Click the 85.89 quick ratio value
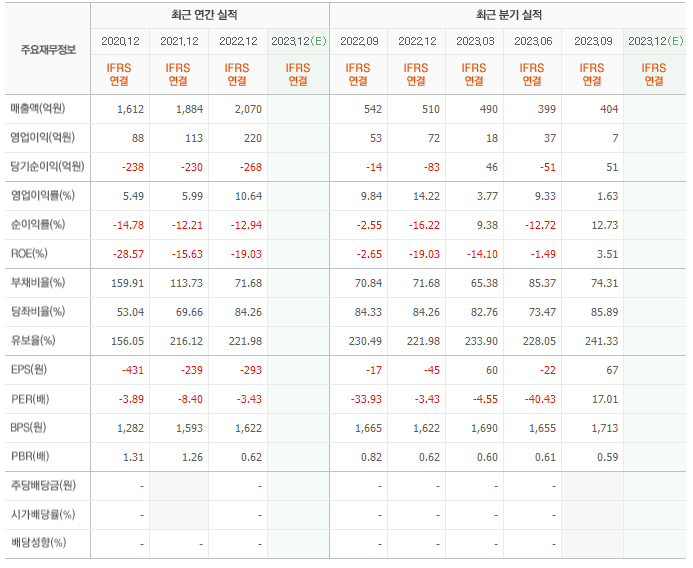This screenshot has width=693, height=568. [604, 312]
